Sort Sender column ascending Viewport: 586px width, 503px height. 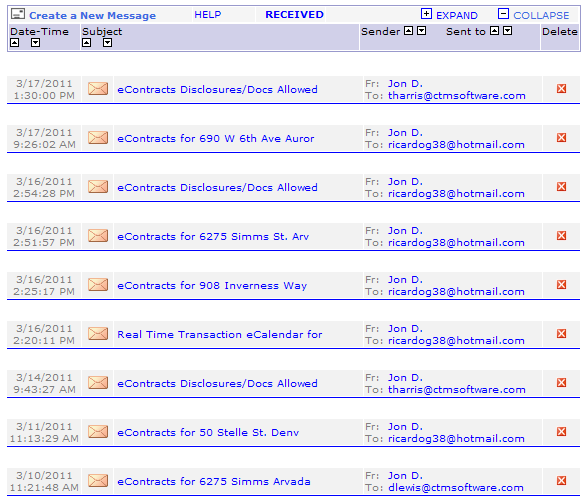point(409,31)
